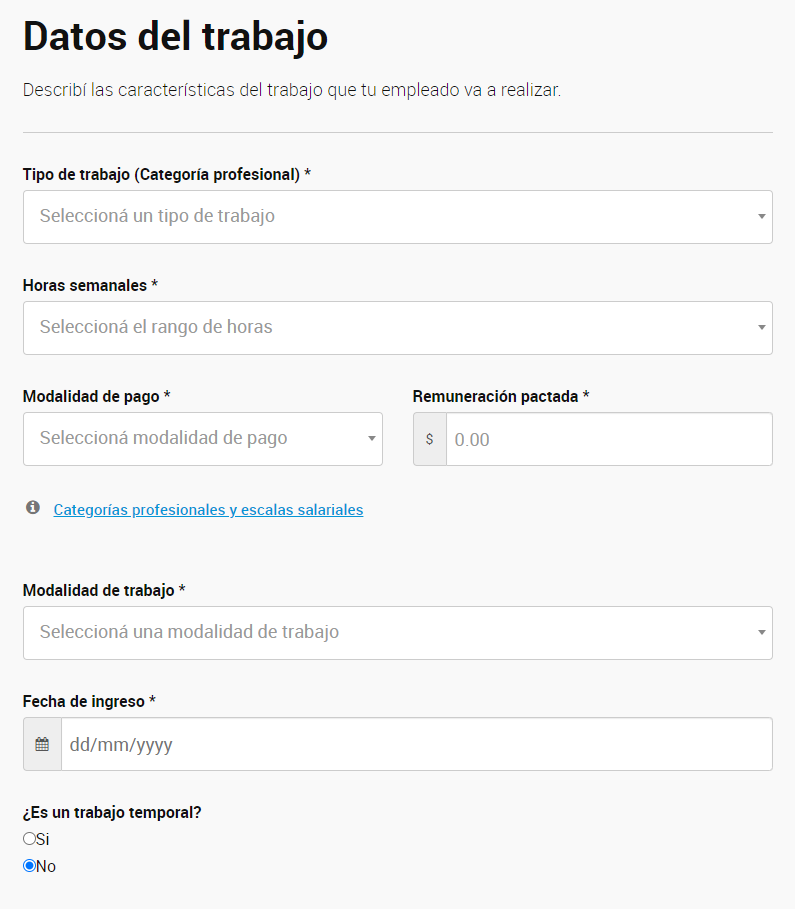Click the 'No' radio label text
This screenshot has width=795, height=909.
(x=46, y=867)
